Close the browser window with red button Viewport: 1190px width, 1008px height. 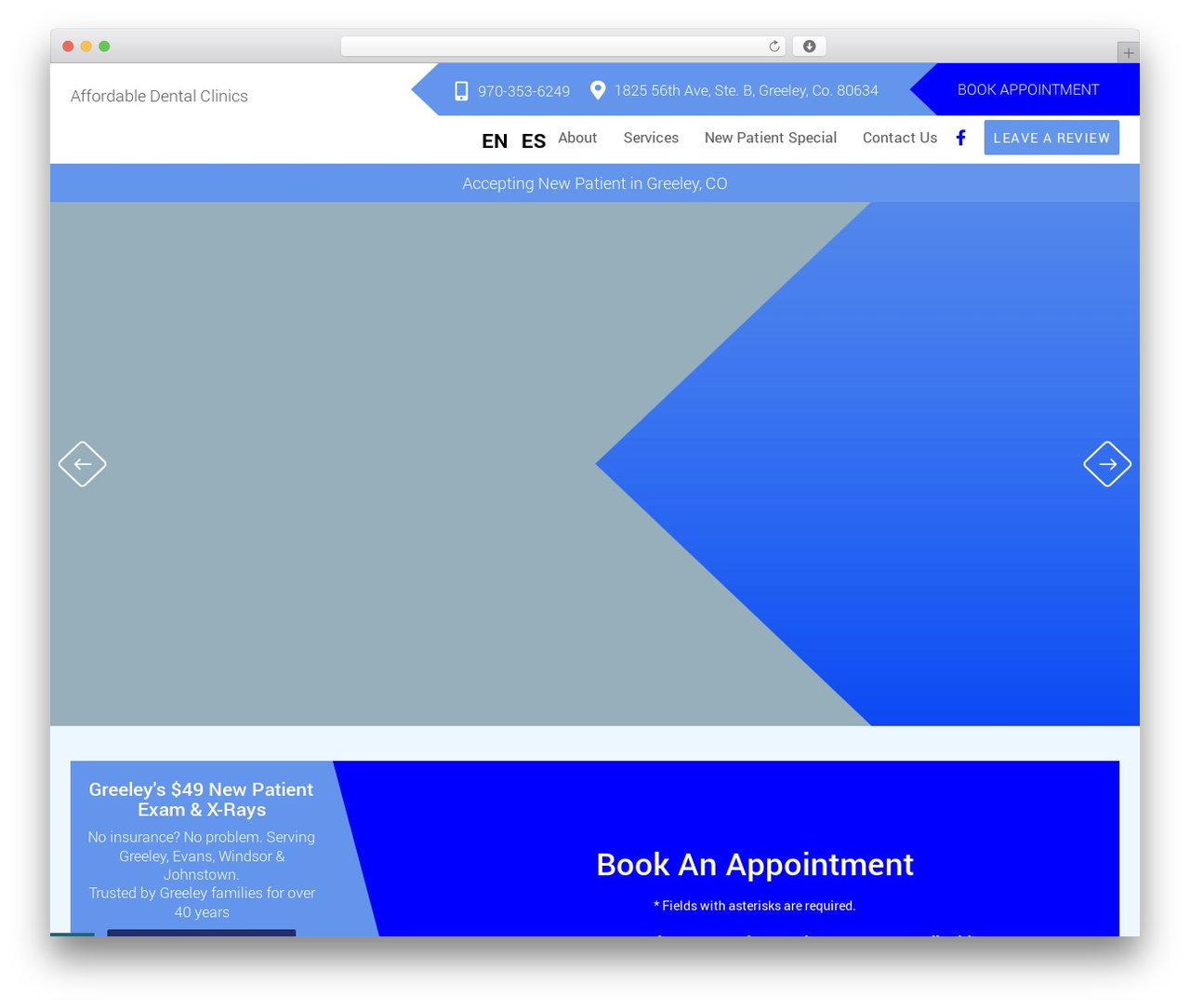(x=68, y=46)
